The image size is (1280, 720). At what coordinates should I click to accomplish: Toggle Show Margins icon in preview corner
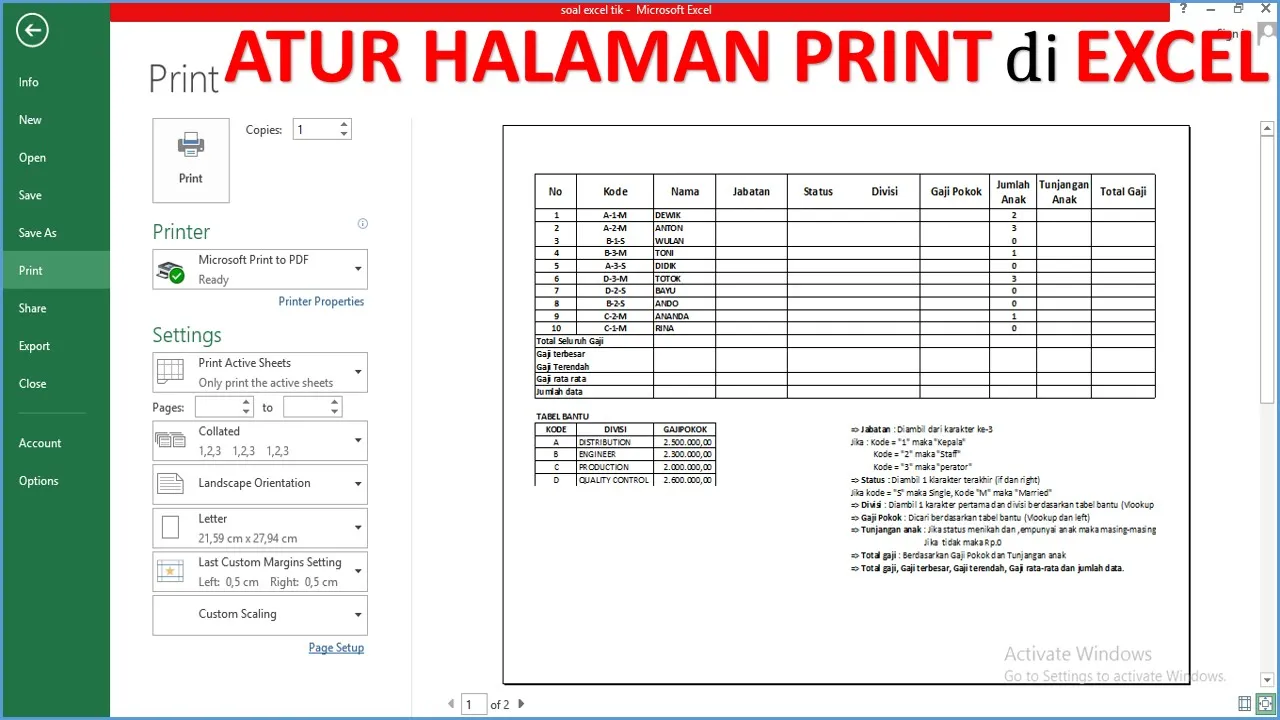(1245, 704)
